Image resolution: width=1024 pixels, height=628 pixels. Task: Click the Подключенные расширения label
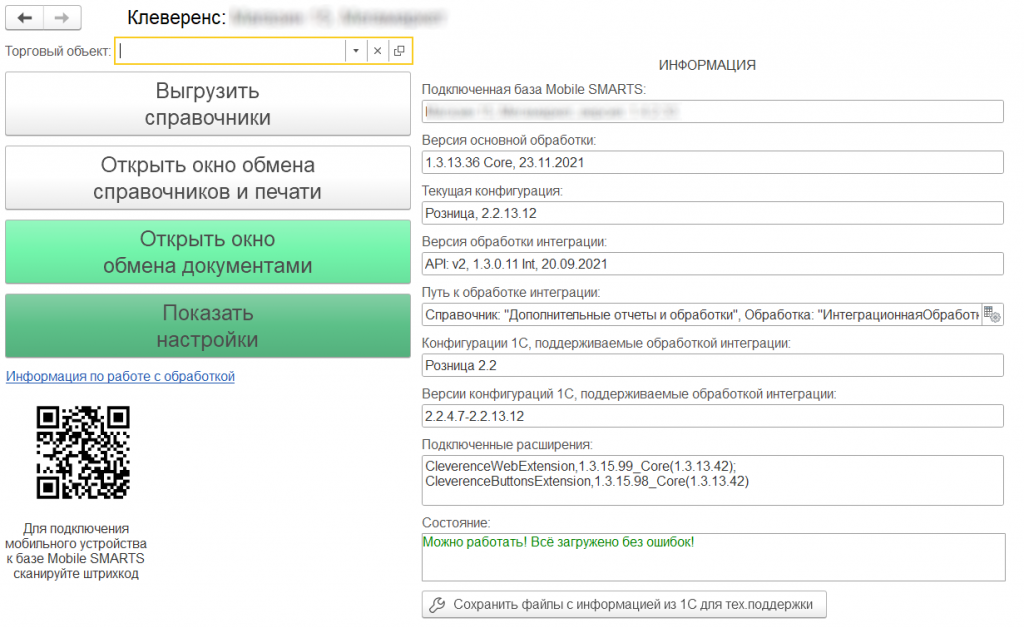click(507, 445)
